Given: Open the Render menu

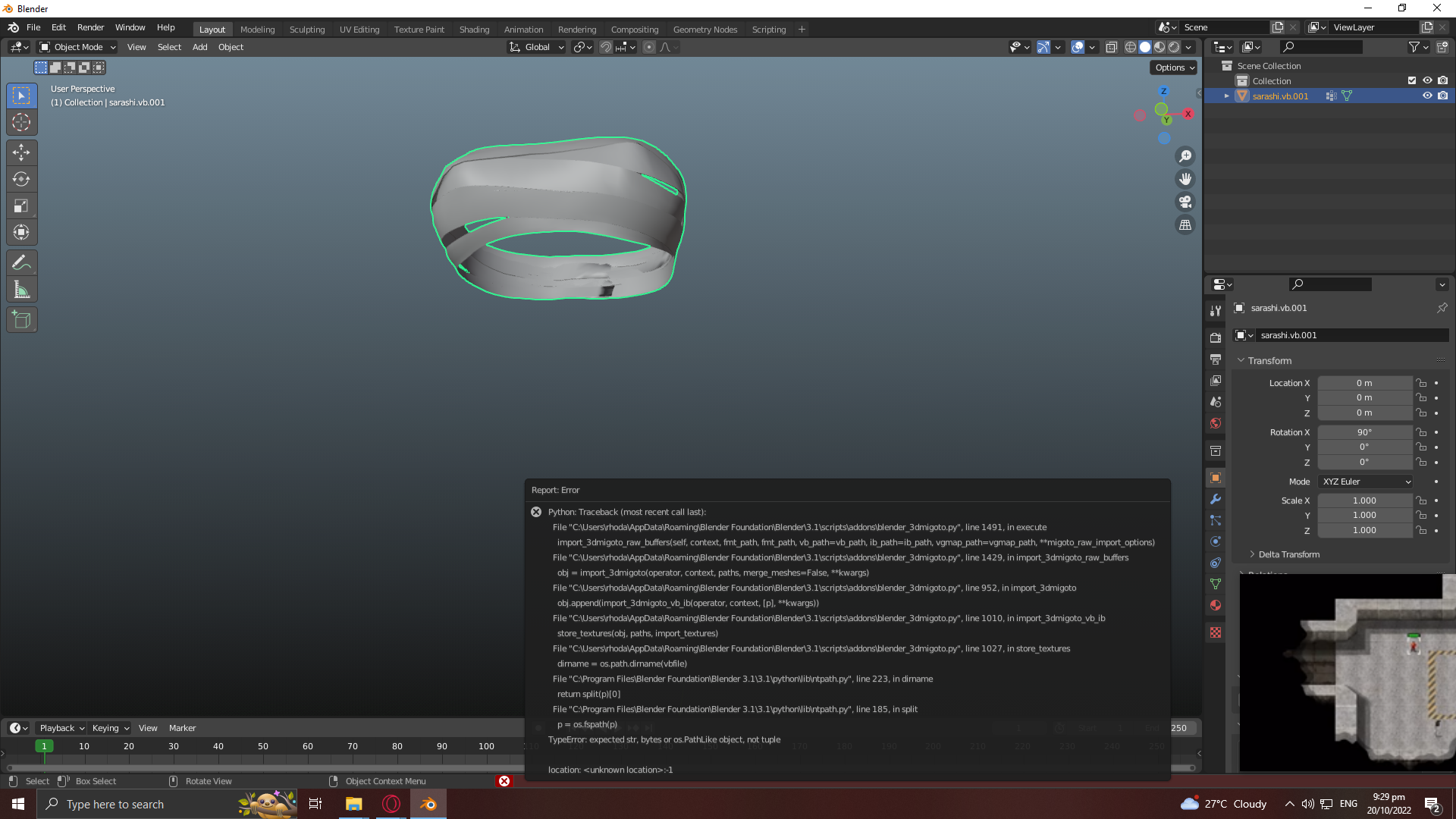Looking at the screenshot, I should (x=90, y=27).
